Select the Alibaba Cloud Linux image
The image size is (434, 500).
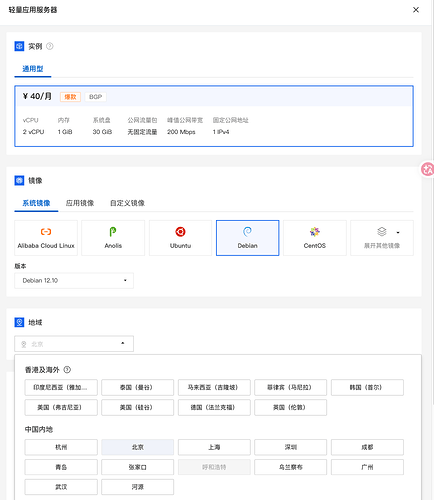(46, 238)
